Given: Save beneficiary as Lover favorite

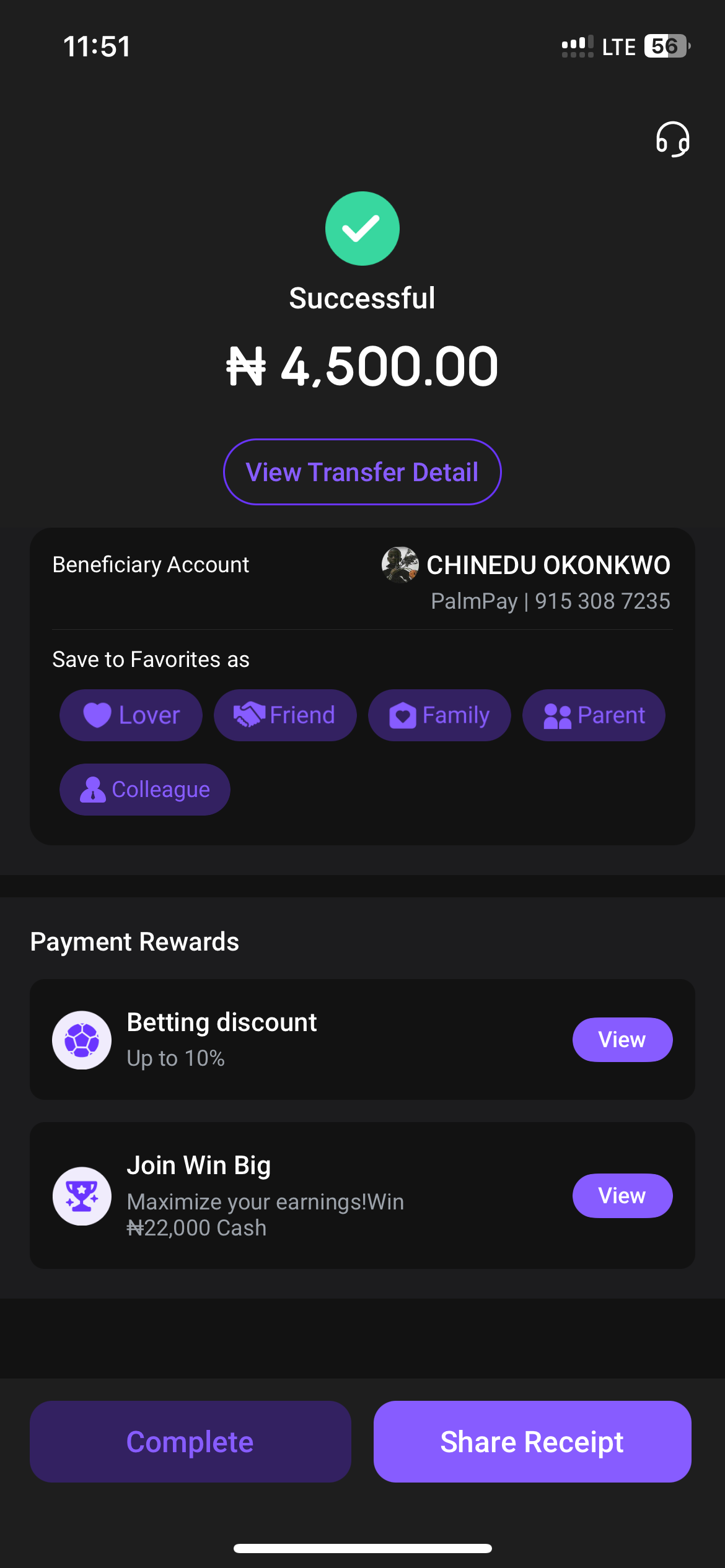Looking at the screenshot, I should (x=131, y=715).
